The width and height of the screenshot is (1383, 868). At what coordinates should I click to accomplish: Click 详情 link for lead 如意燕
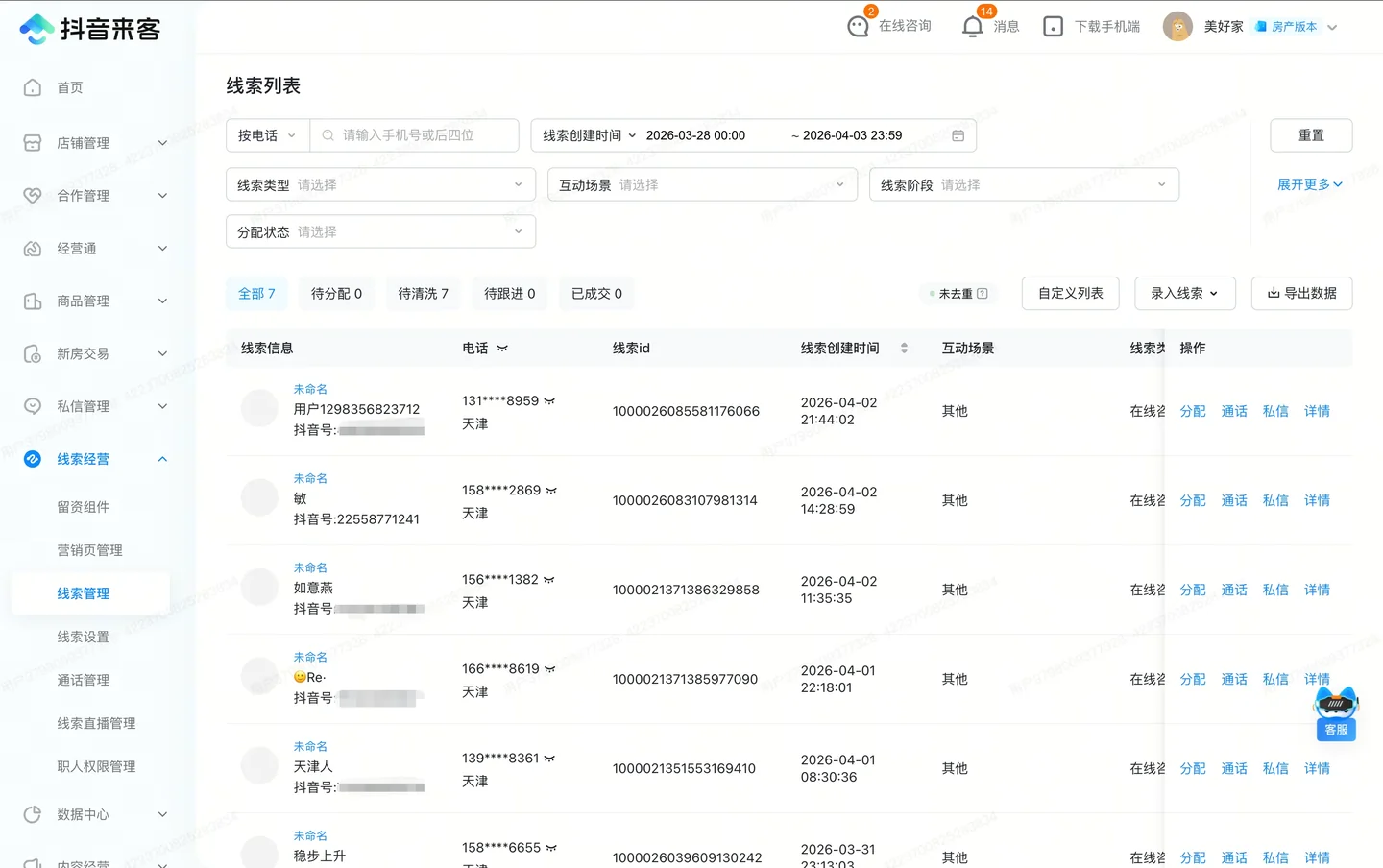1317,590
